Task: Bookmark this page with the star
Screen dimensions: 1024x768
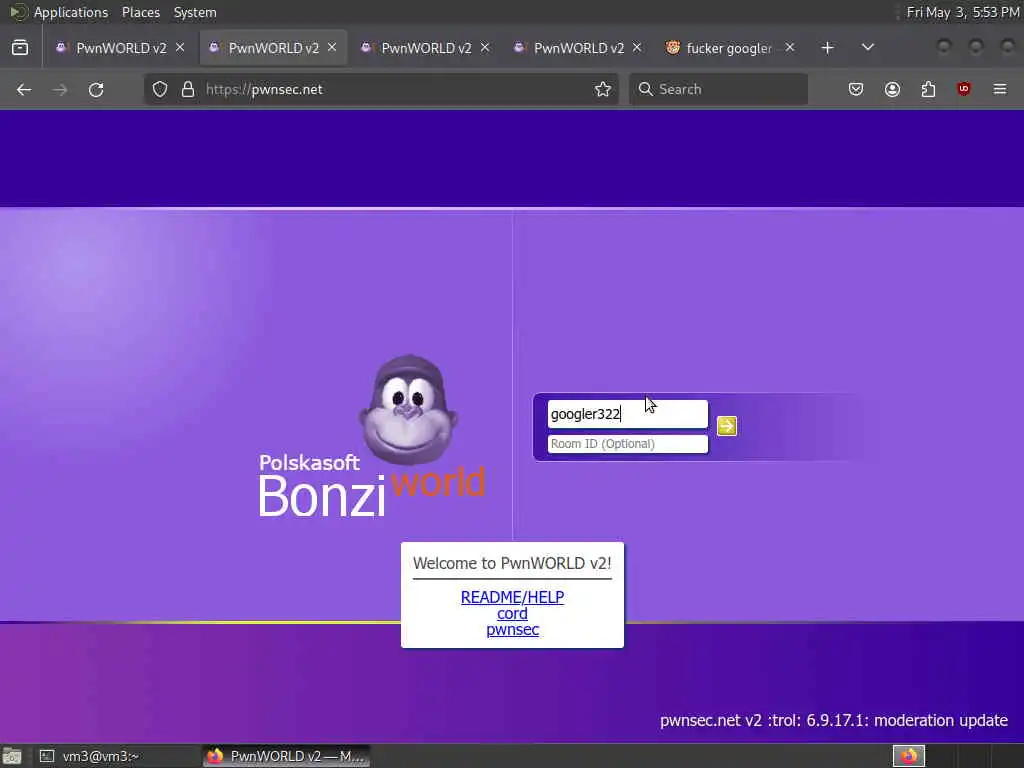Action: 603,89
